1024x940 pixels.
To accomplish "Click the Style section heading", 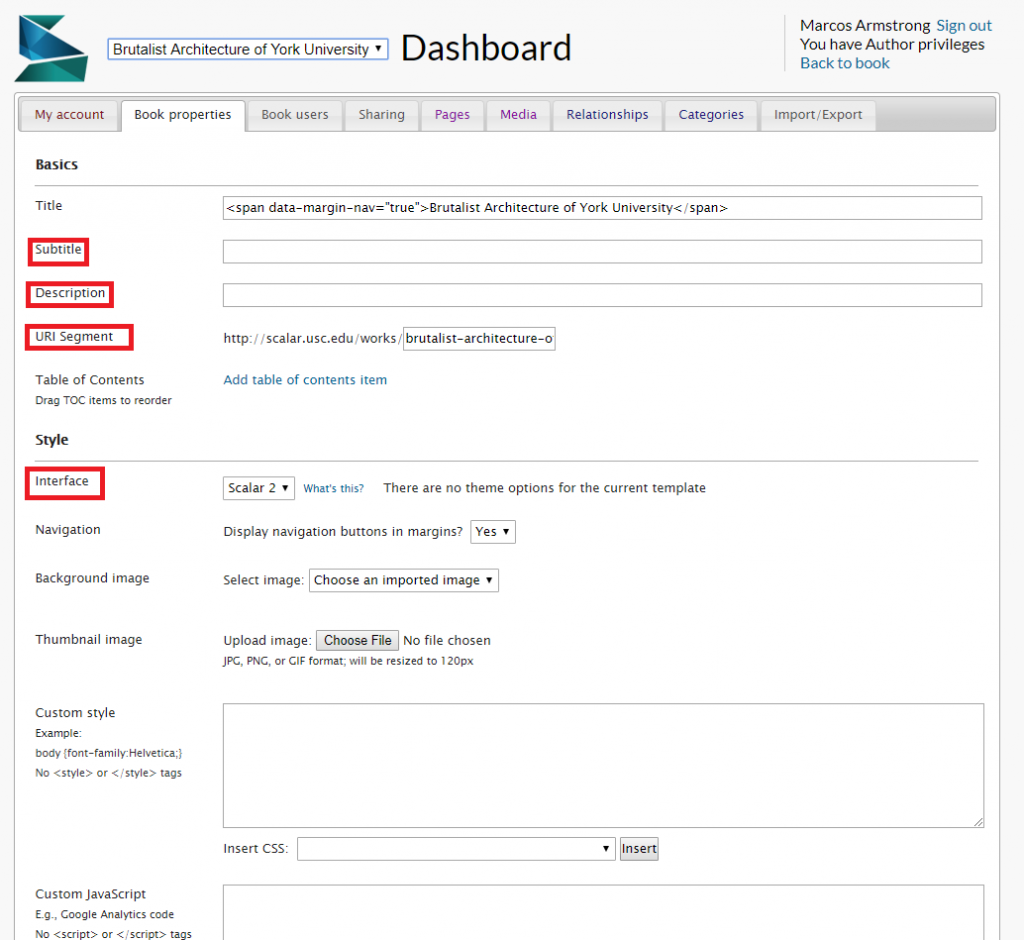I will pos(52,440).
